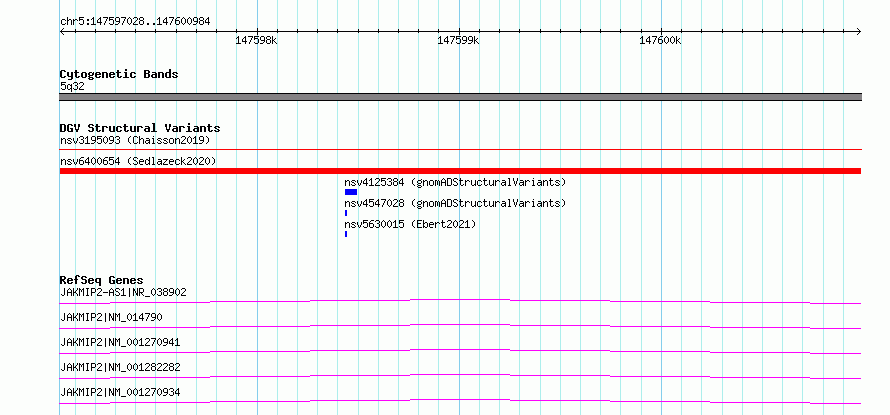Open the JAKMIP2|NM_001270941 gene label
The width and height of the screenshot is (890, 415).
(x=120, y=342)
